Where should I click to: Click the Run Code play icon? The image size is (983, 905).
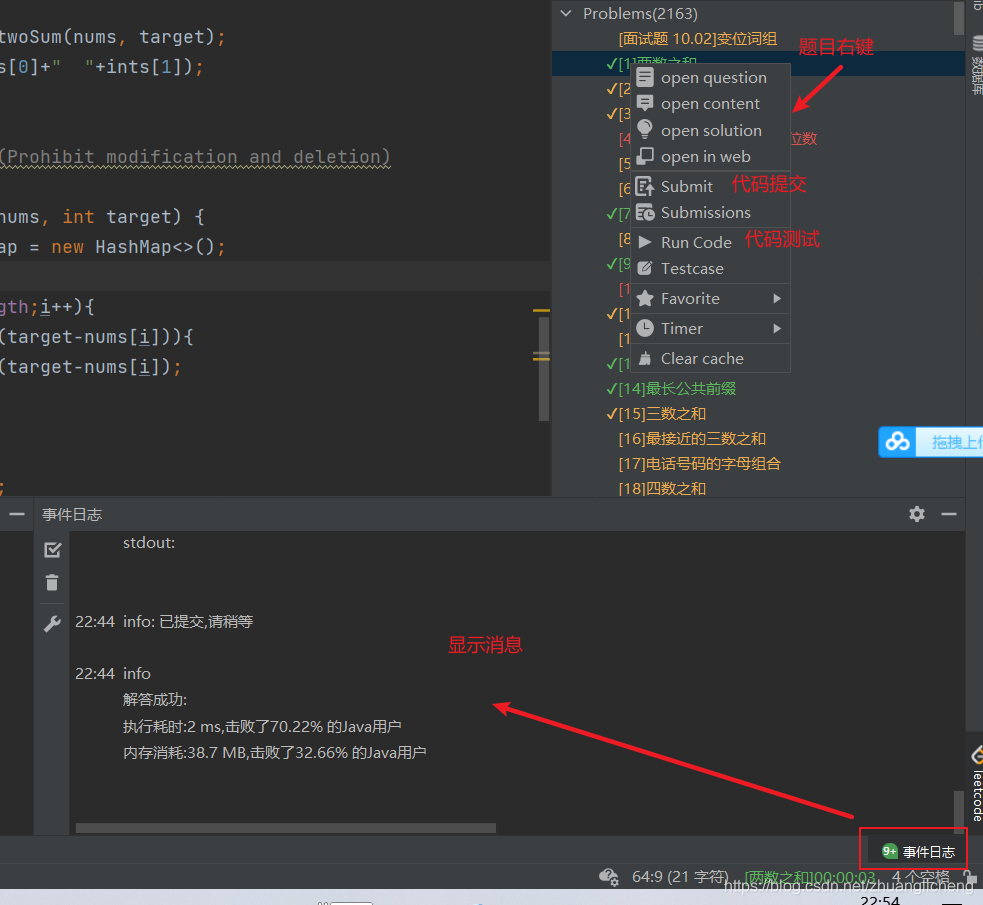(644, 242)
